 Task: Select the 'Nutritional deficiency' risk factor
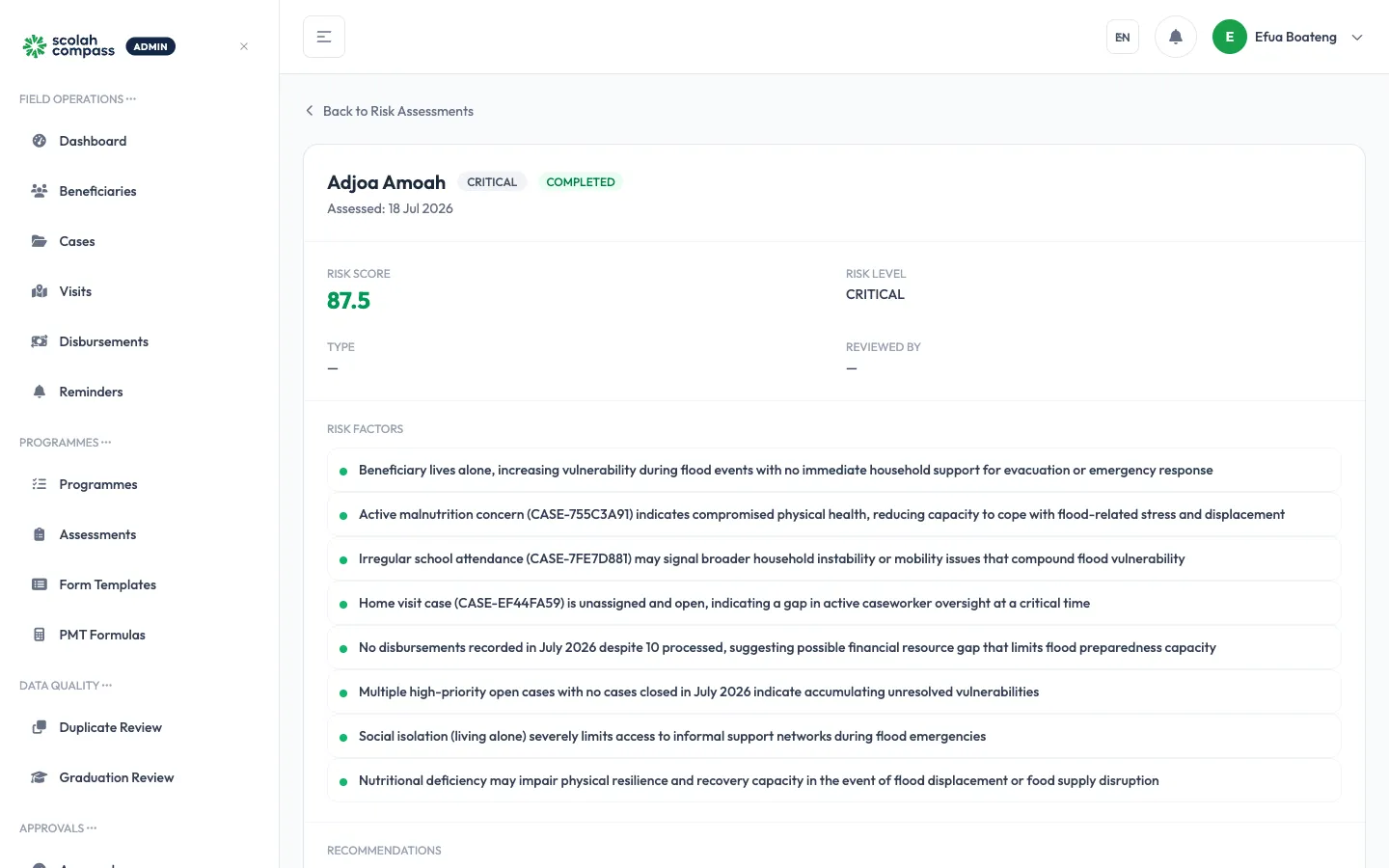click(834, 781)
